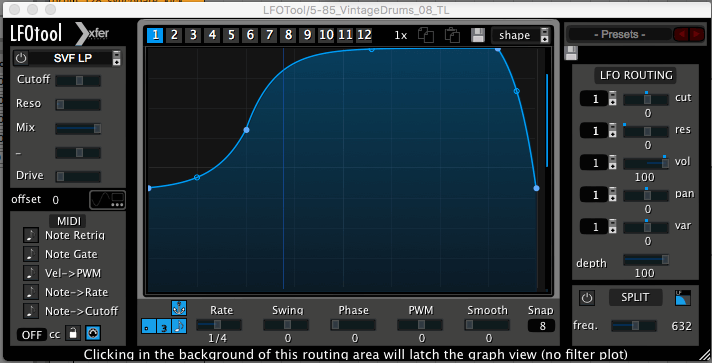Click the Rate slider

(x=219, y=325)
